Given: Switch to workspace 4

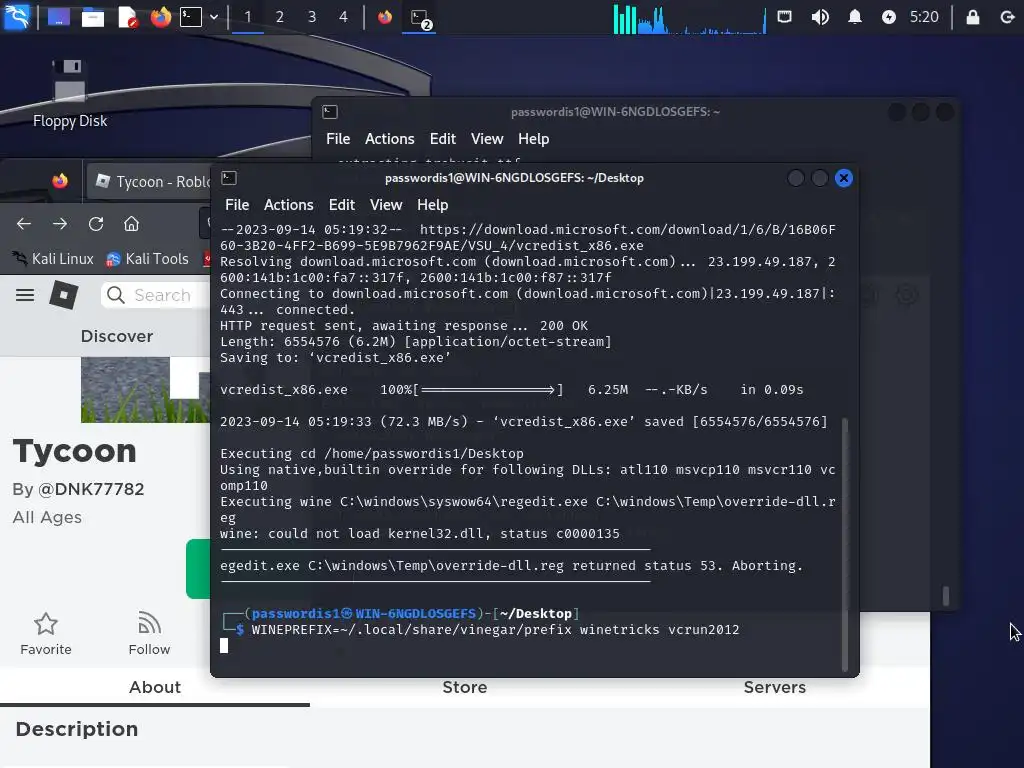Looking at the screenshot, I should point(344,17).
